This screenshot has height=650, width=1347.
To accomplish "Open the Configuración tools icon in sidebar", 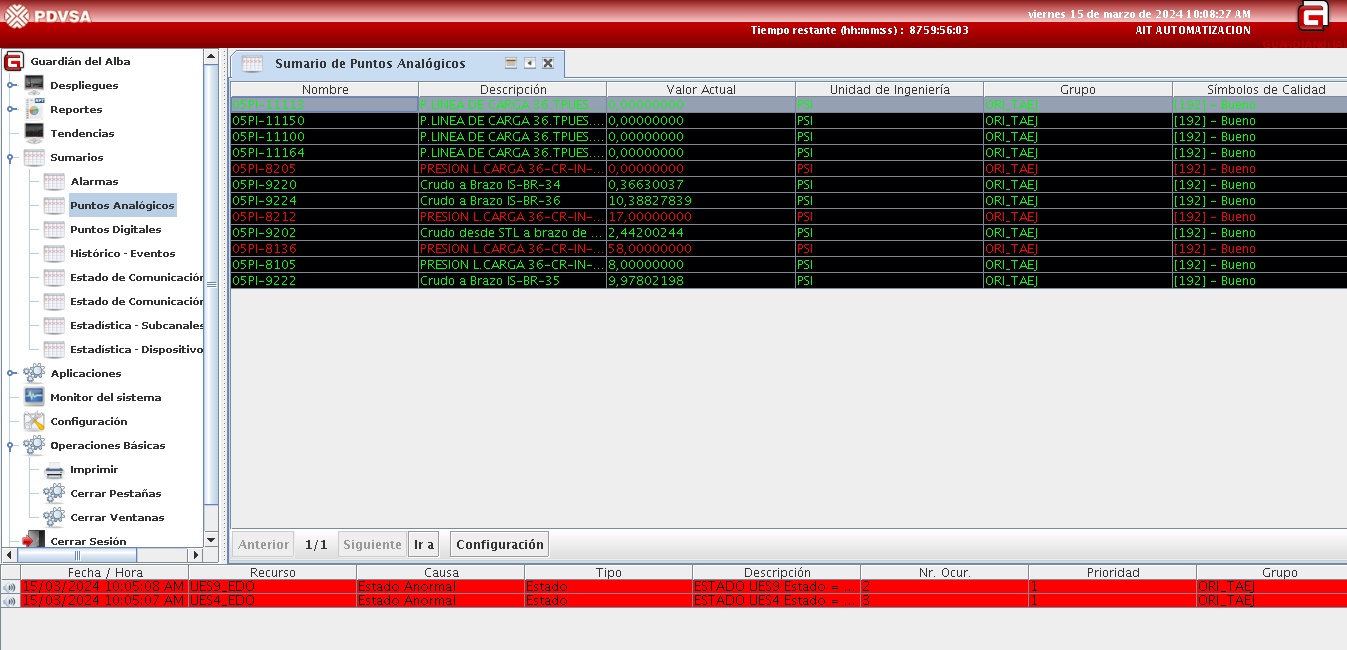I will click(34, 421).
